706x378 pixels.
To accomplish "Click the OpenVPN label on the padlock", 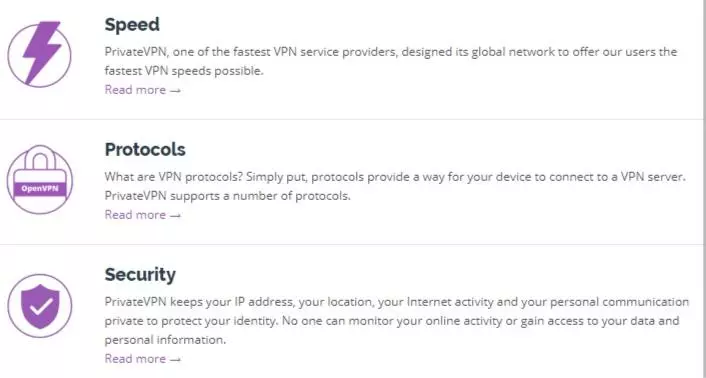I will click(x=40, y=189).
